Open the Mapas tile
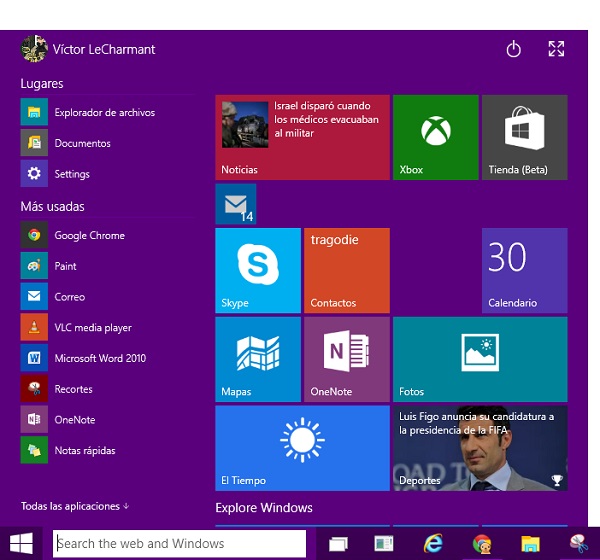The width and height of the screenshot is (600, 560). click(258, 359)
